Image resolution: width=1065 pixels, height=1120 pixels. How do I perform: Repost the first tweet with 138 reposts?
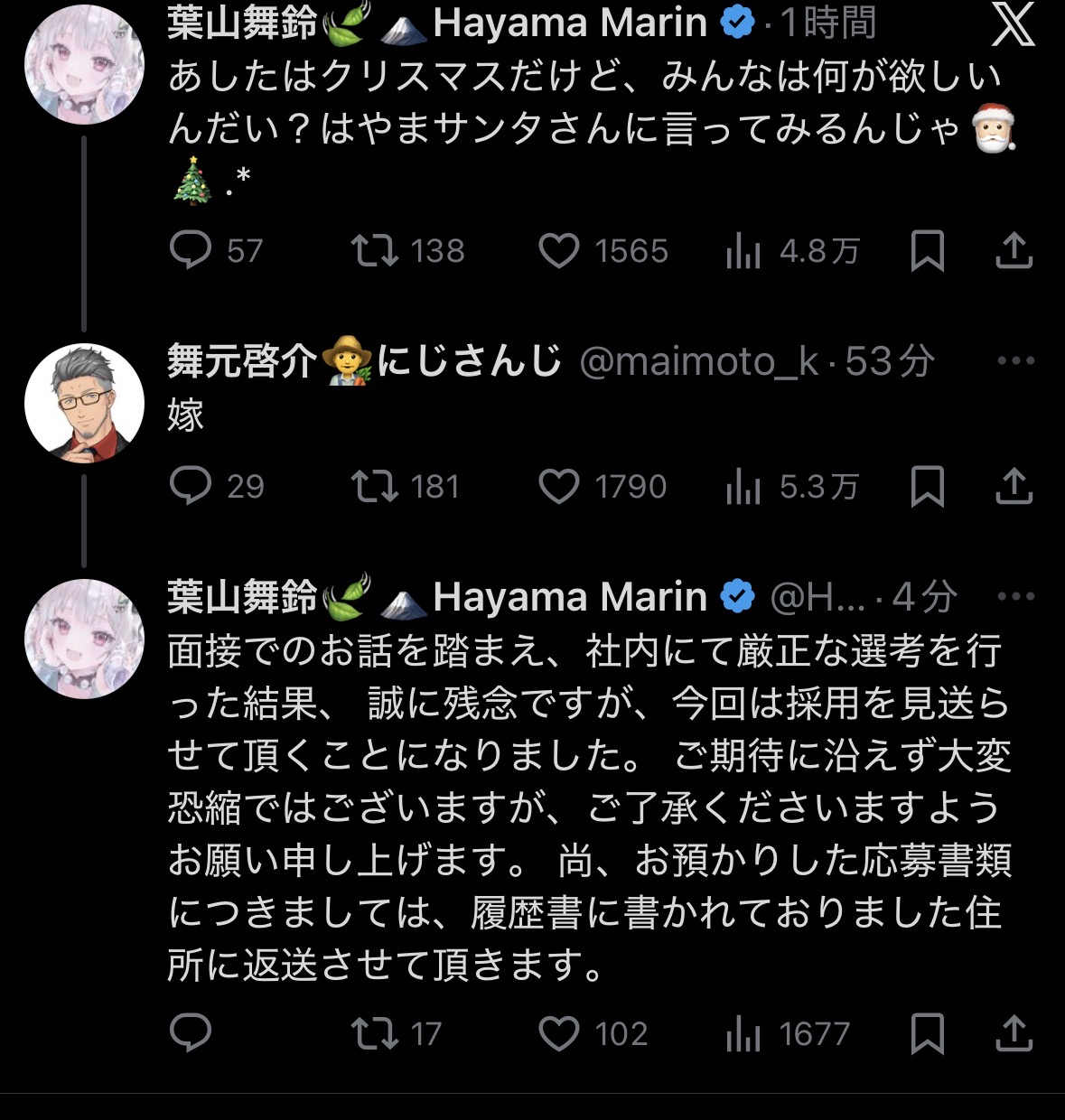[374, 250]
